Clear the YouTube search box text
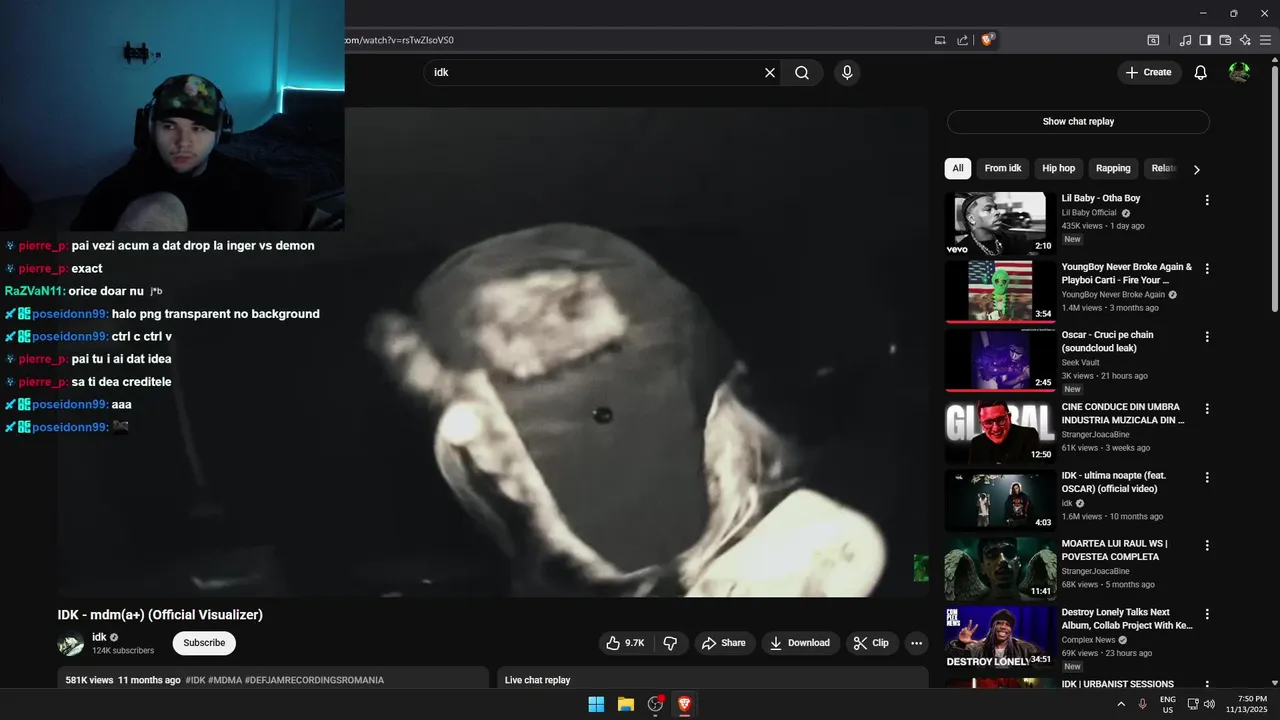This screenshot has width=1280, height=720. (x=770, y=72)
